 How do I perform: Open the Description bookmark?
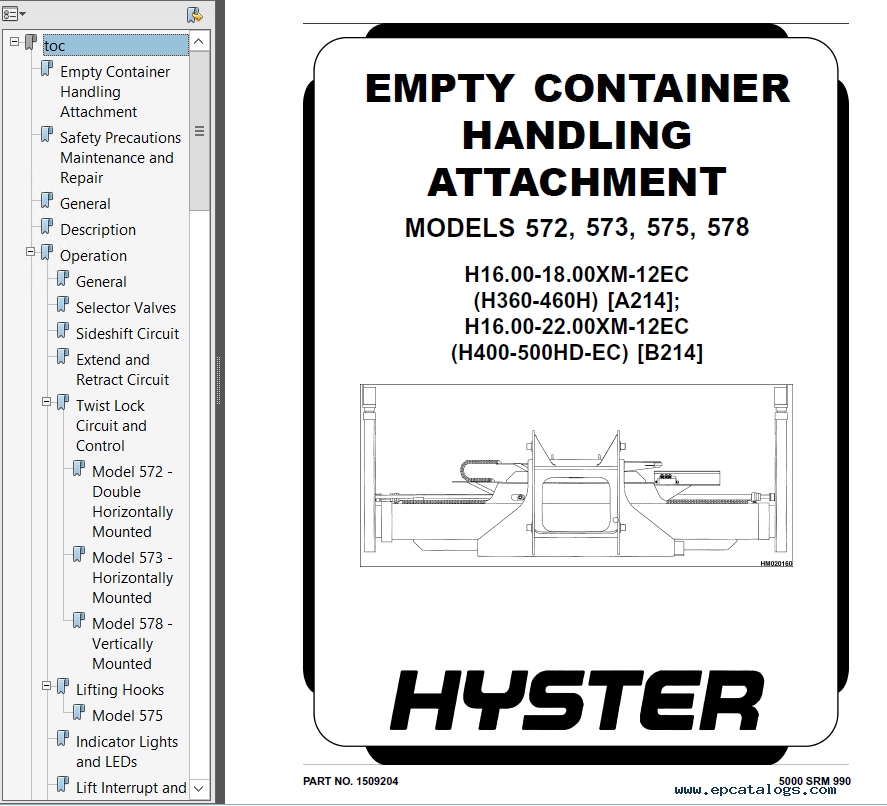pos(98,230)
